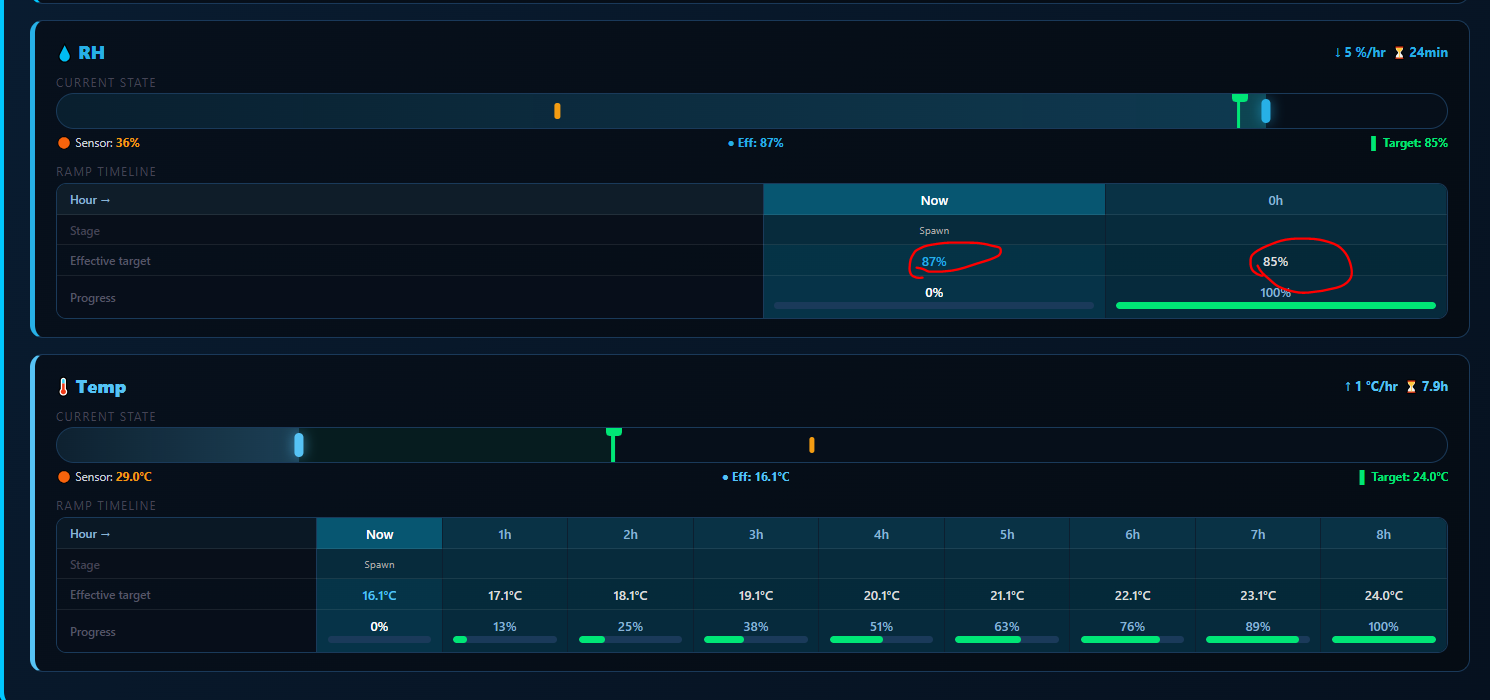The height and width of the screenshot is (700, 1490).
Task: Click the Spawn stage cell in RH timeline
Action: coord(934,231)
